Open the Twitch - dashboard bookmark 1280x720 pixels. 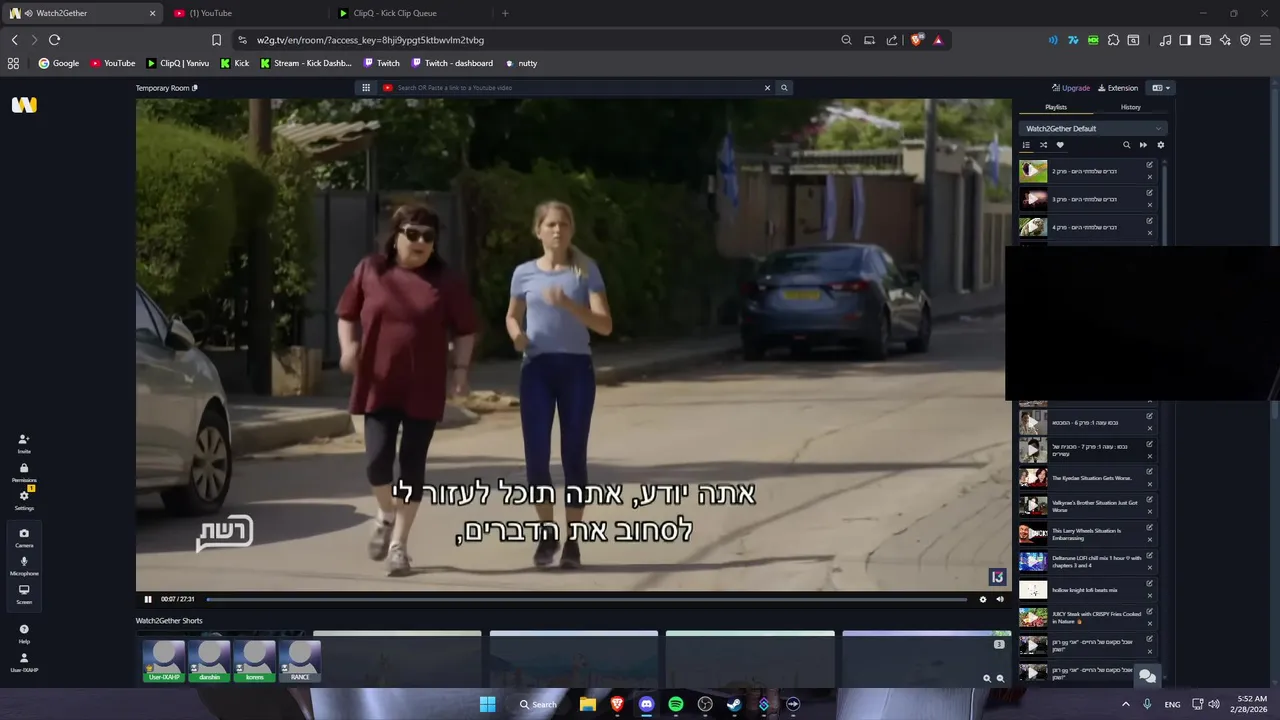(451, 63)
